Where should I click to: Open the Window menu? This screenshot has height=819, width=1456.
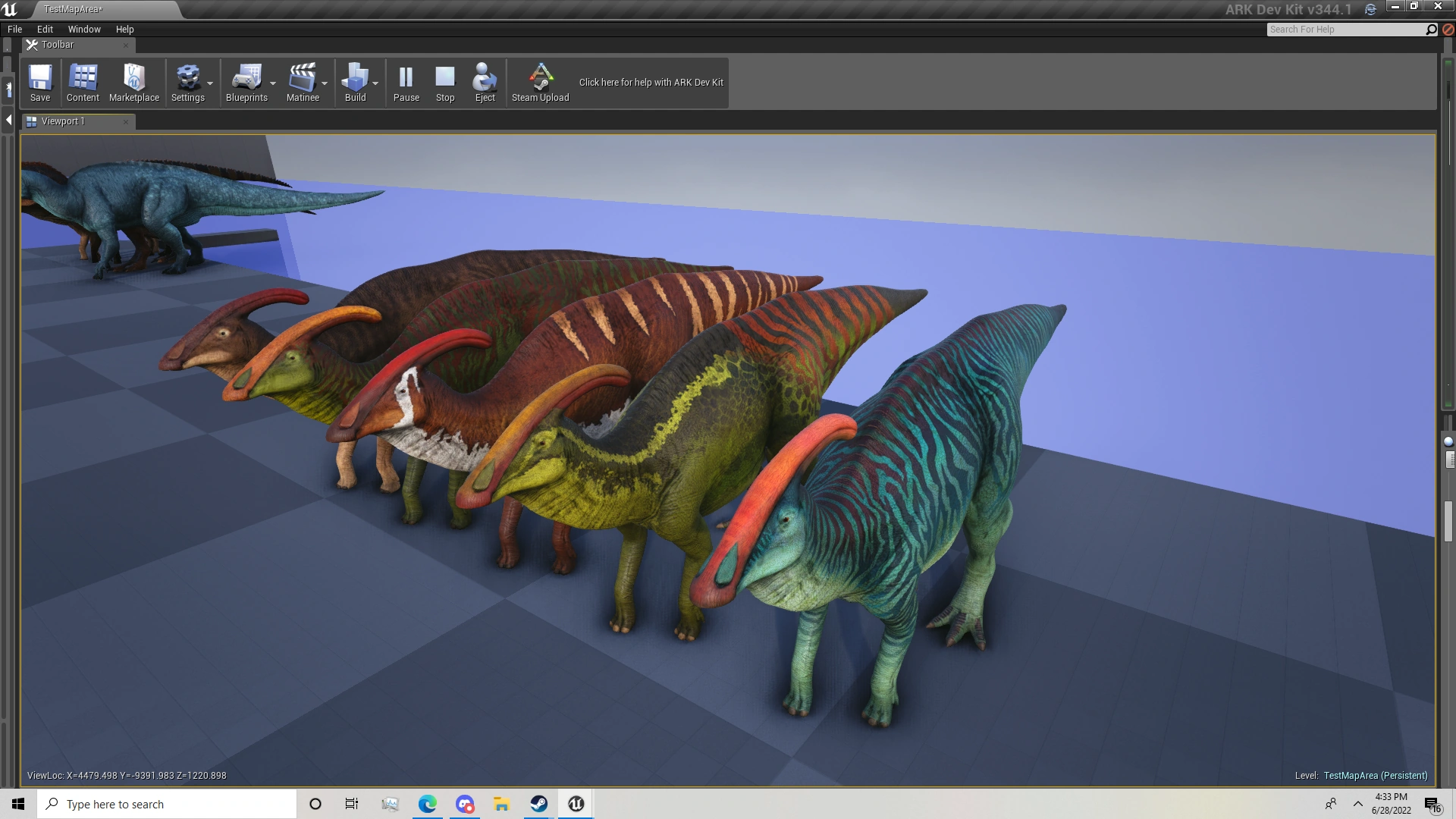click(84, 30)
